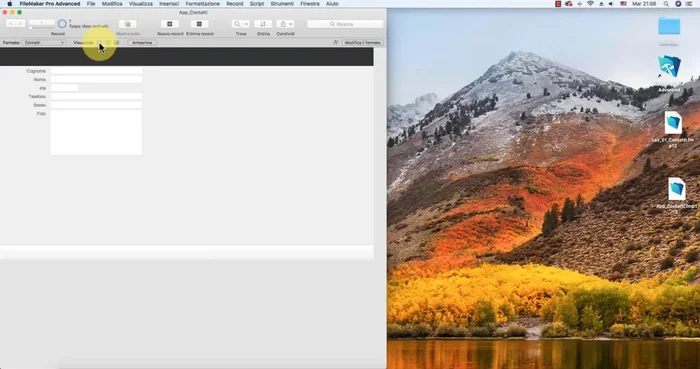This screenshot has height=369, width=700.
Task: Click the Modifica il formato button
Action: (362, 42)
